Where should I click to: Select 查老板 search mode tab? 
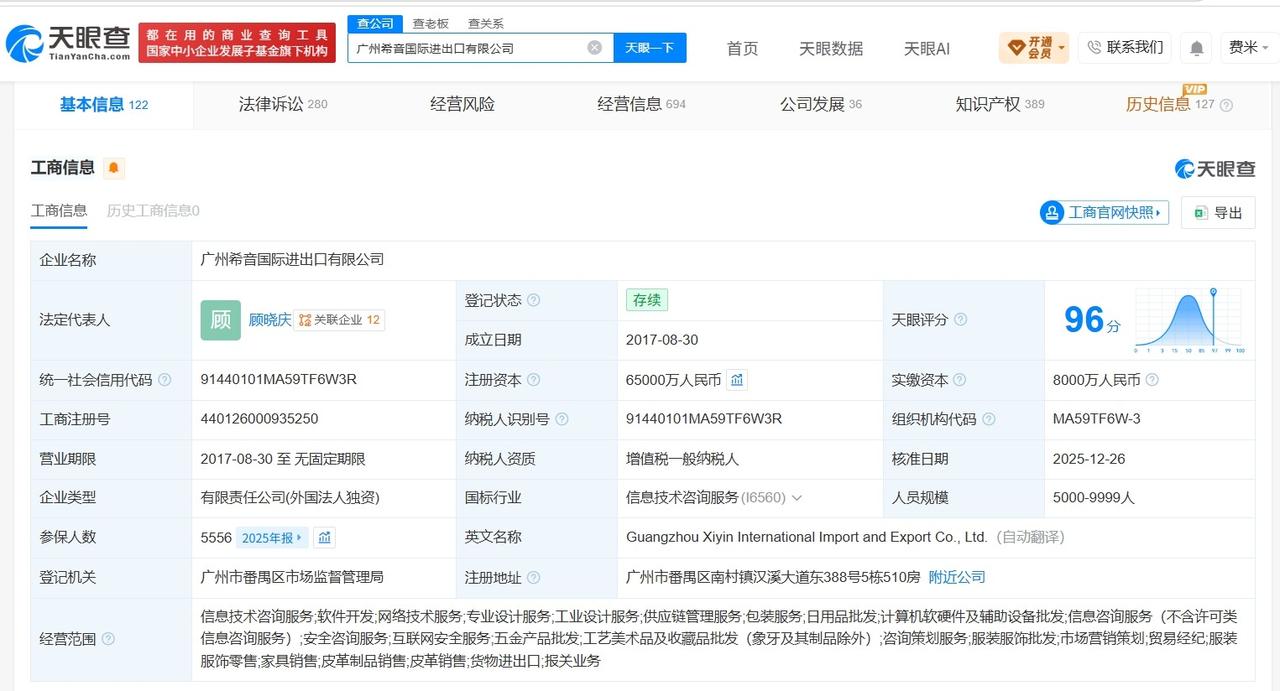(x=431, y=23)
